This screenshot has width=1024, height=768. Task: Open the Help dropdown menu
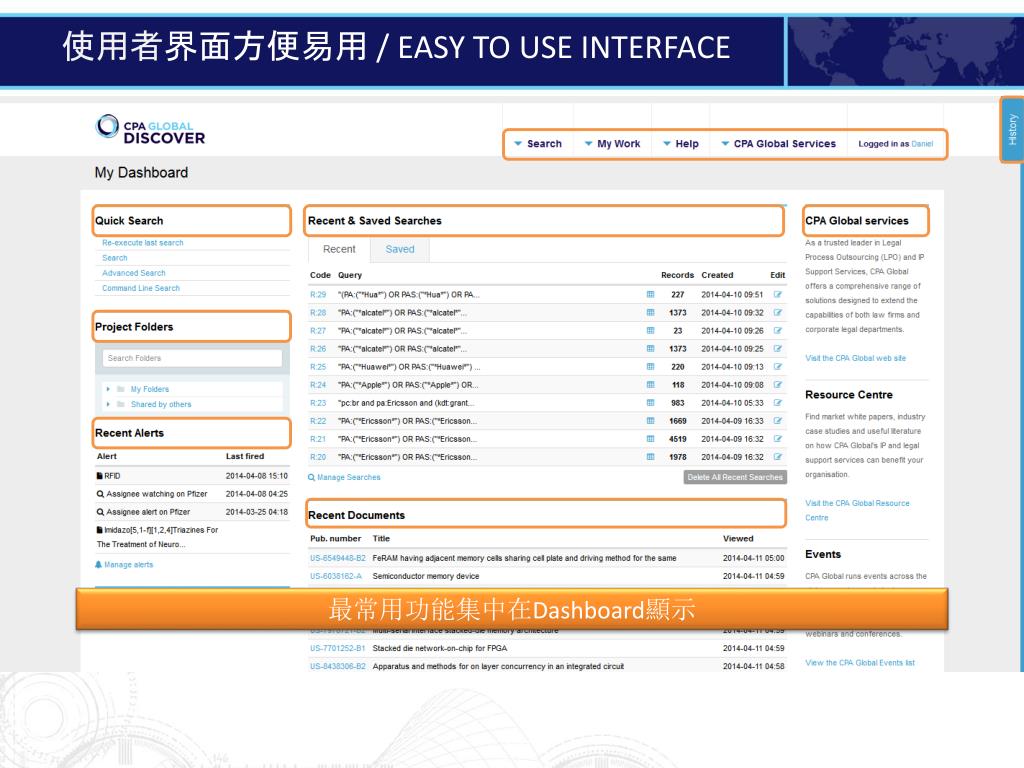point(680,144)
